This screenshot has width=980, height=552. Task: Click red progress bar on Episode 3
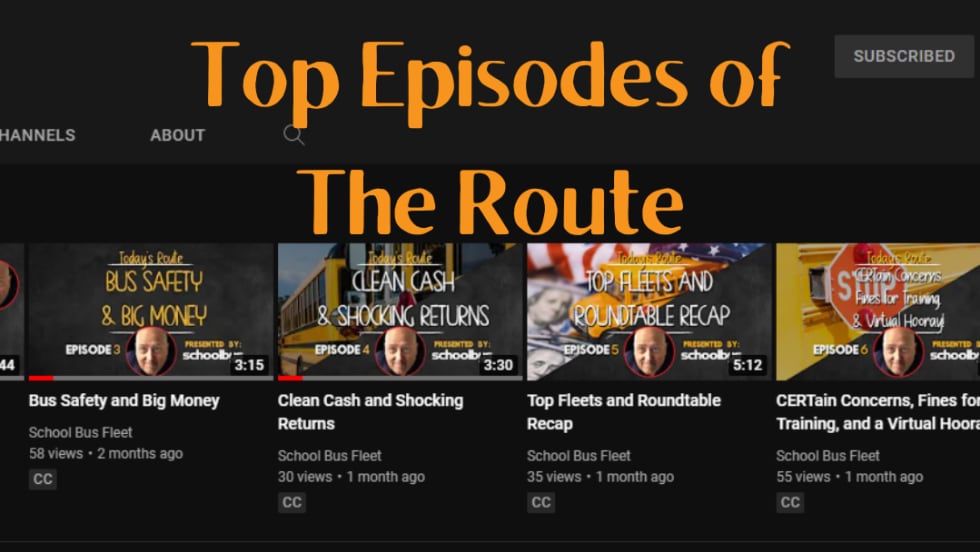tap(41, 378)
